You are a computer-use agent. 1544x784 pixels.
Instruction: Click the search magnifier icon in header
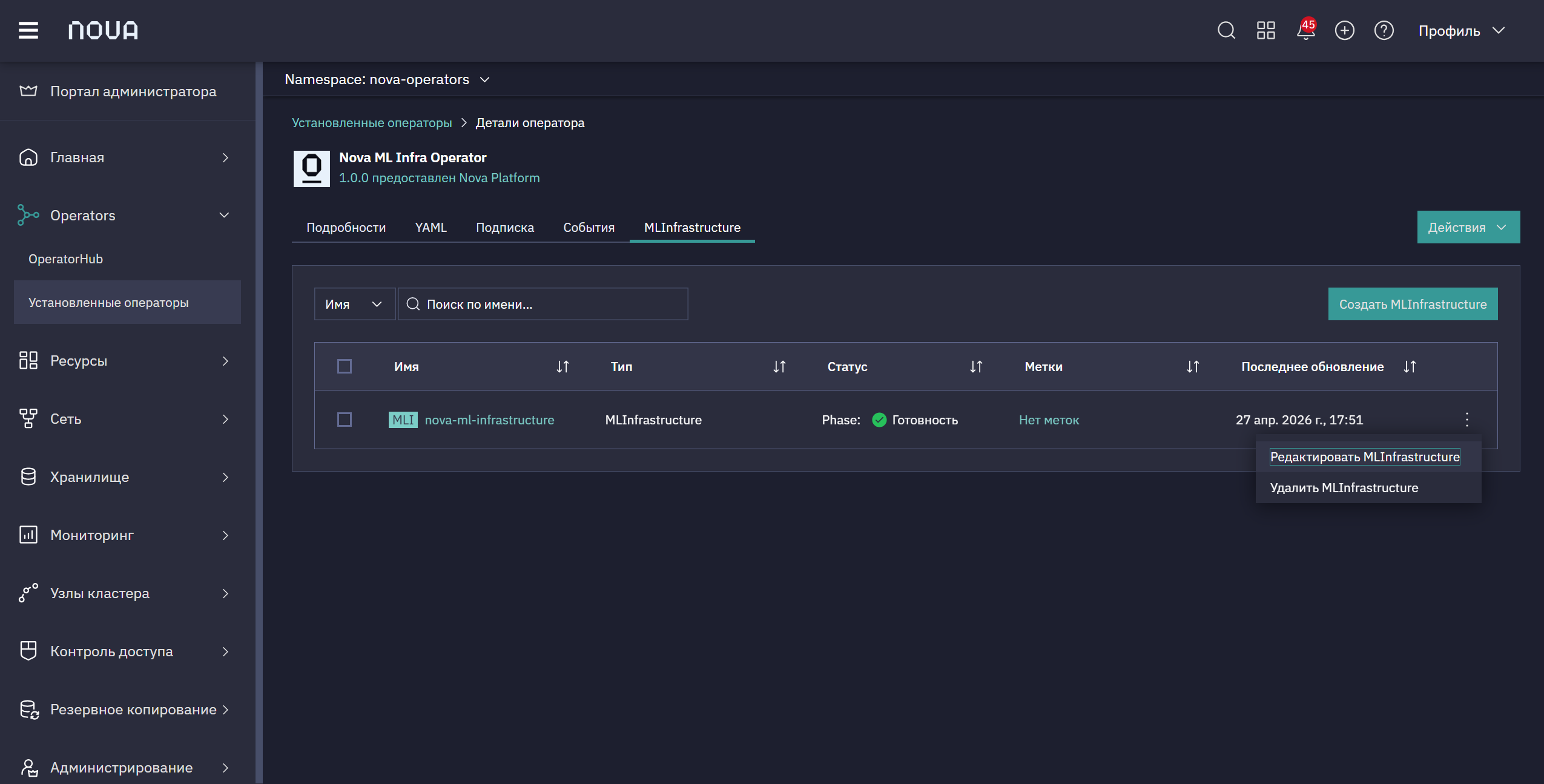1226,30
